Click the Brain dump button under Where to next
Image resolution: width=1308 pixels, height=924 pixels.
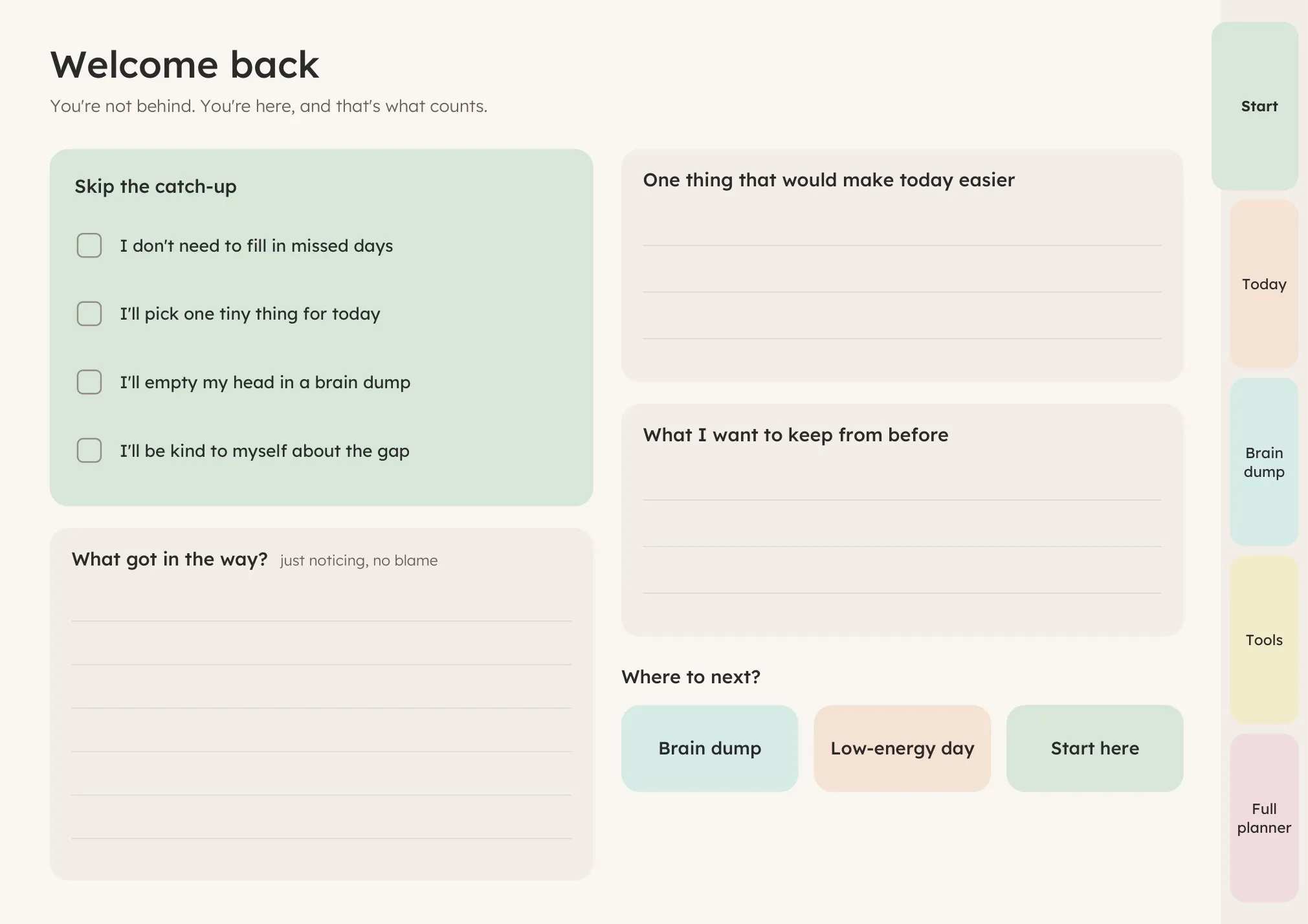709,749
